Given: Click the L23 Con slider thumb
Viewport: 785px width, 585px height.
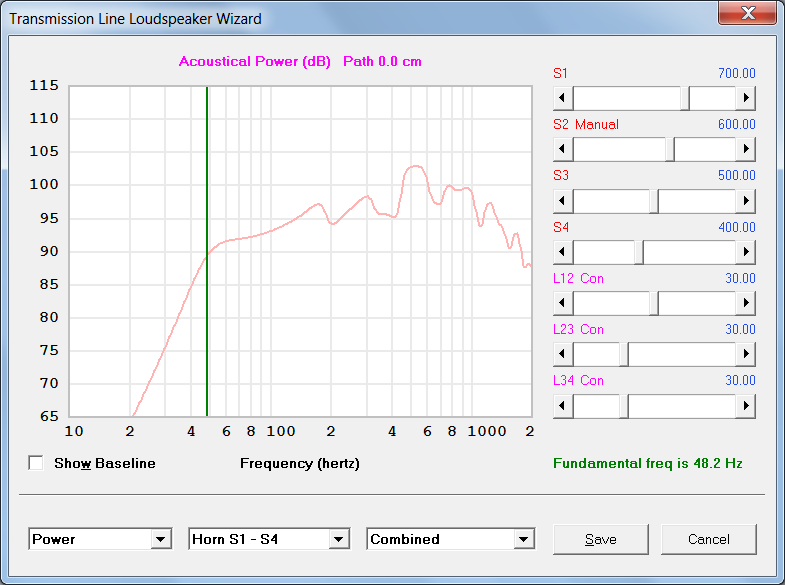Looking at the screenshot, I should (x=624, y=354).
